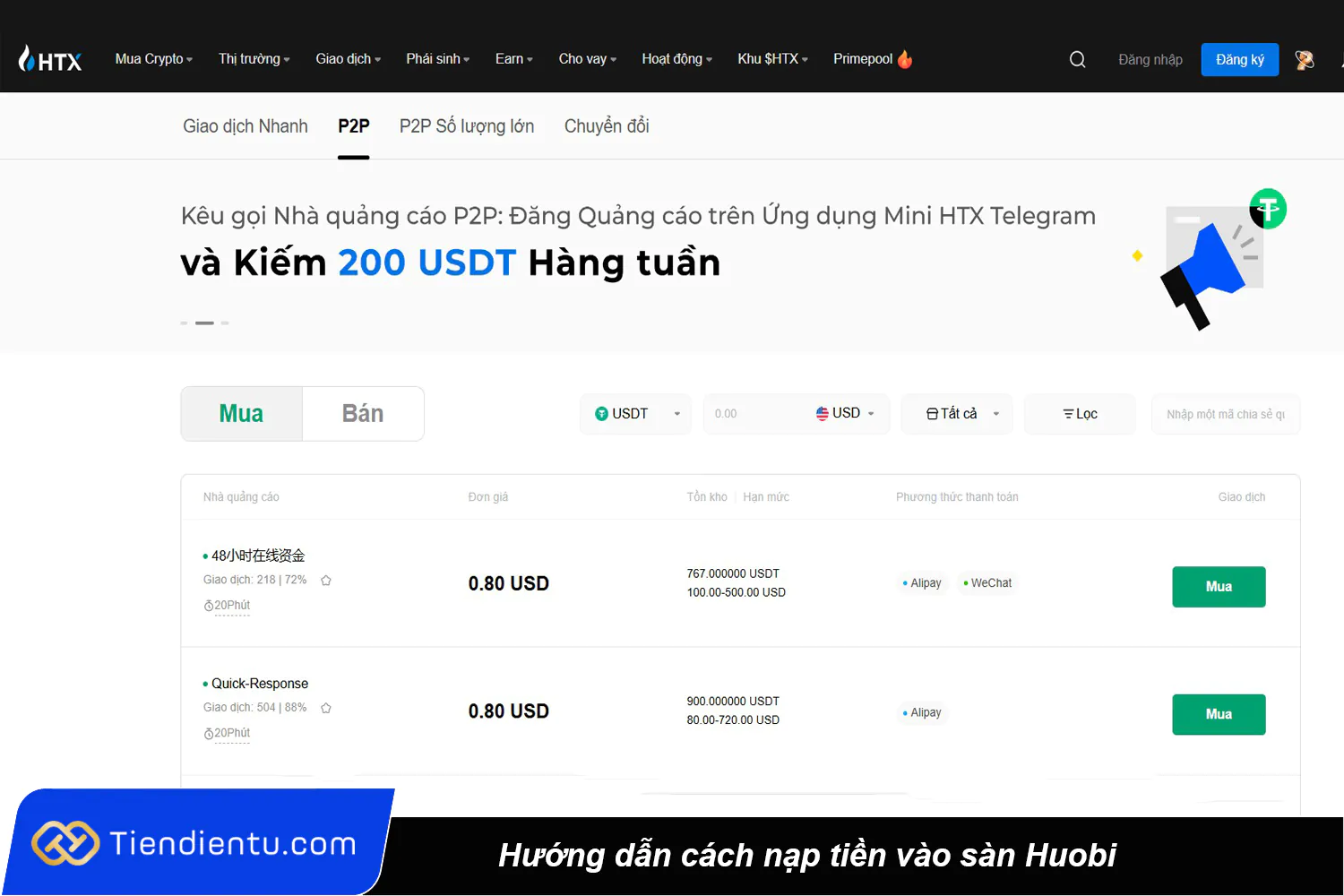Select the active middle banner dot
This screenshot has height=896, width=1344.
click(204, 323)
